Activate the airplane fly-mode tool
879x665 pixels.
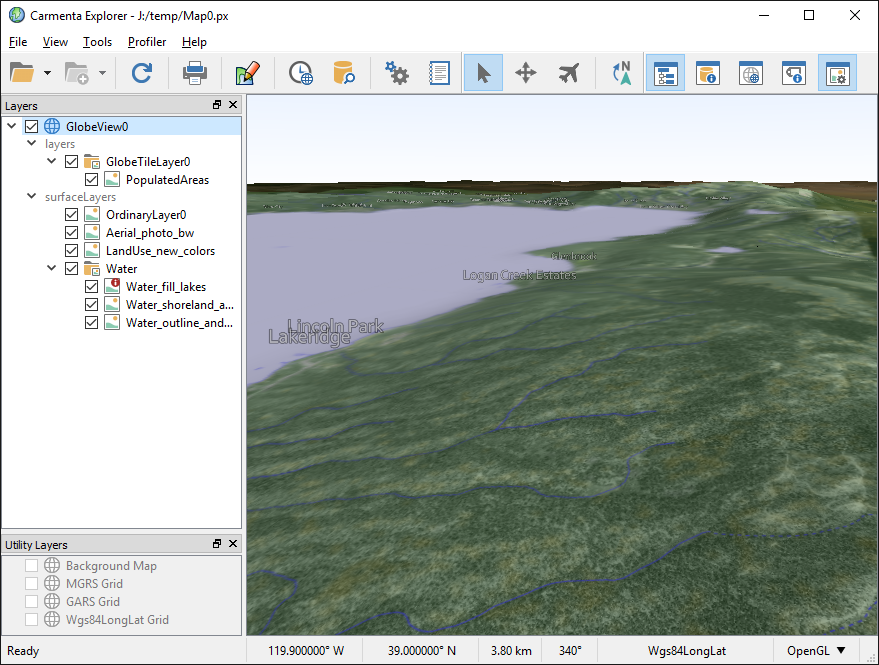[569, 73]
